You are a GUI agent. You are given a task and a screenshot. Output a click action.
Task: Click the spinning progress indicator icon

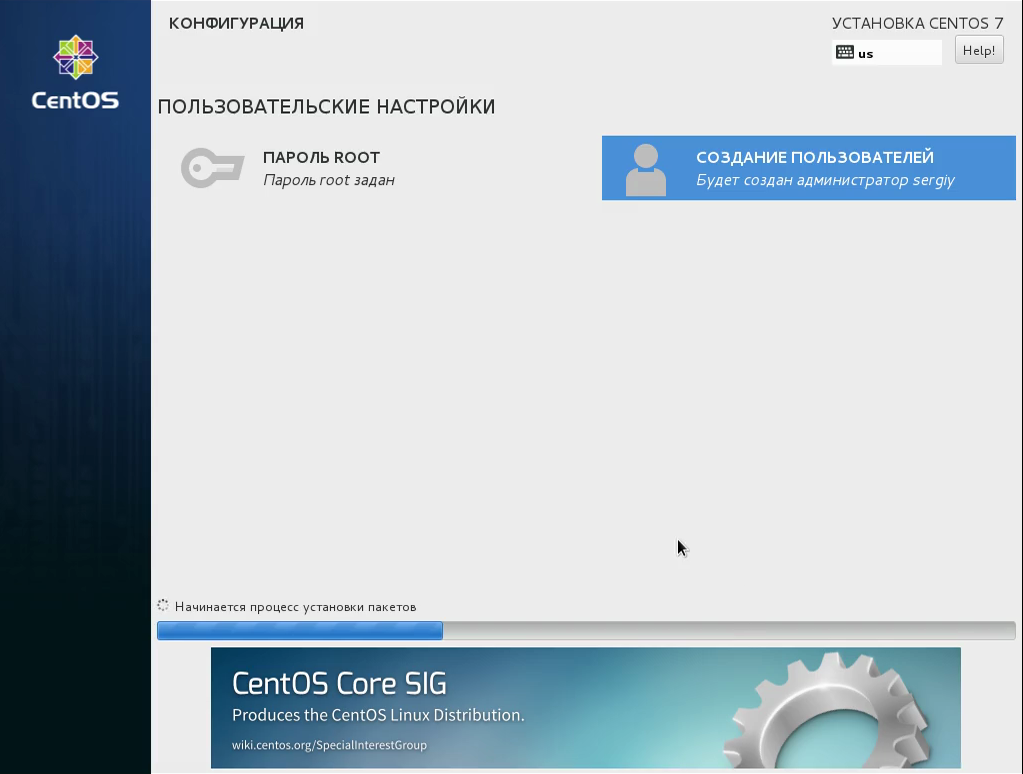pos(163,606)
